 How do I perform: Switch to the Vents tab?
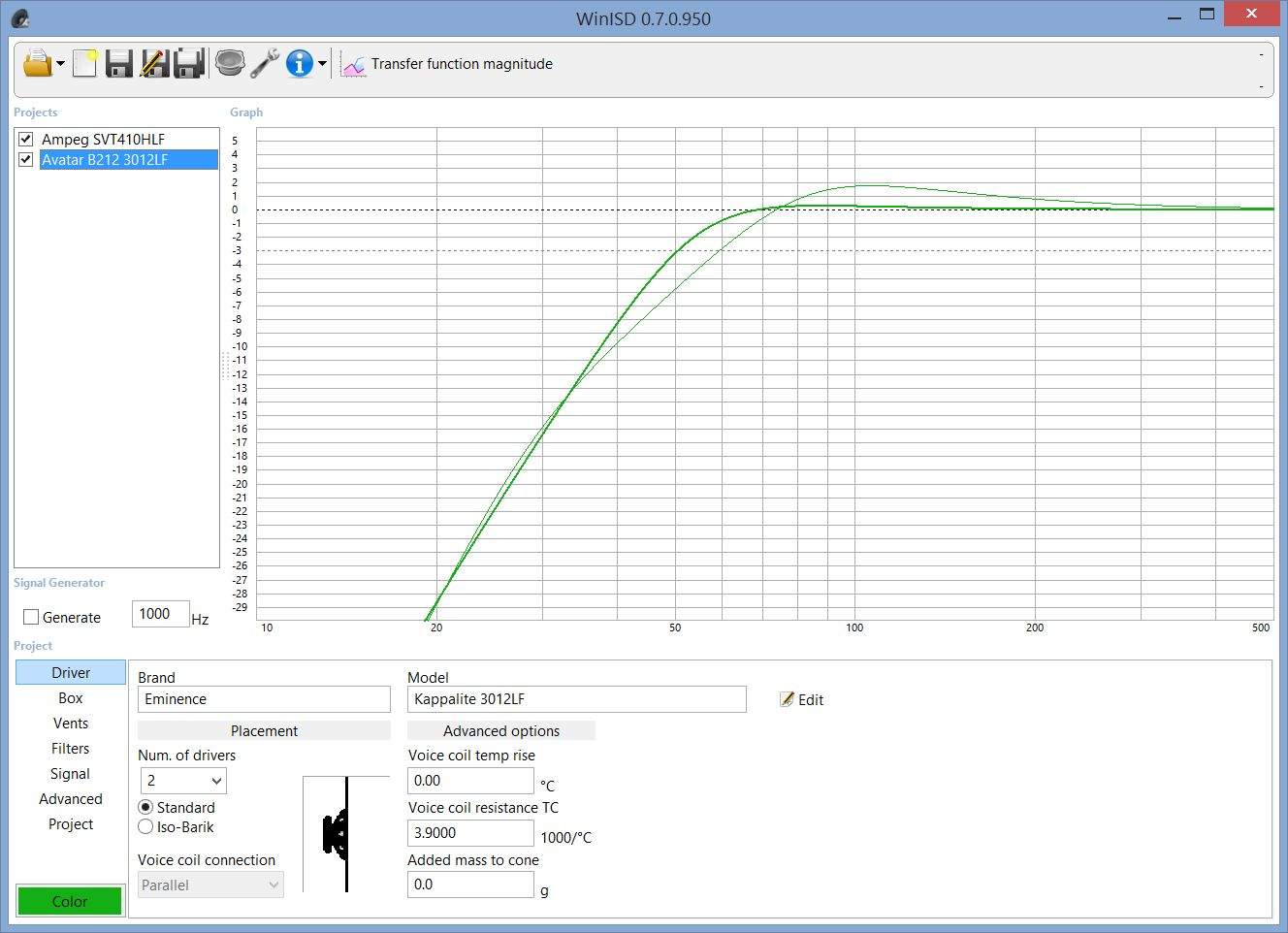[71, 723]
